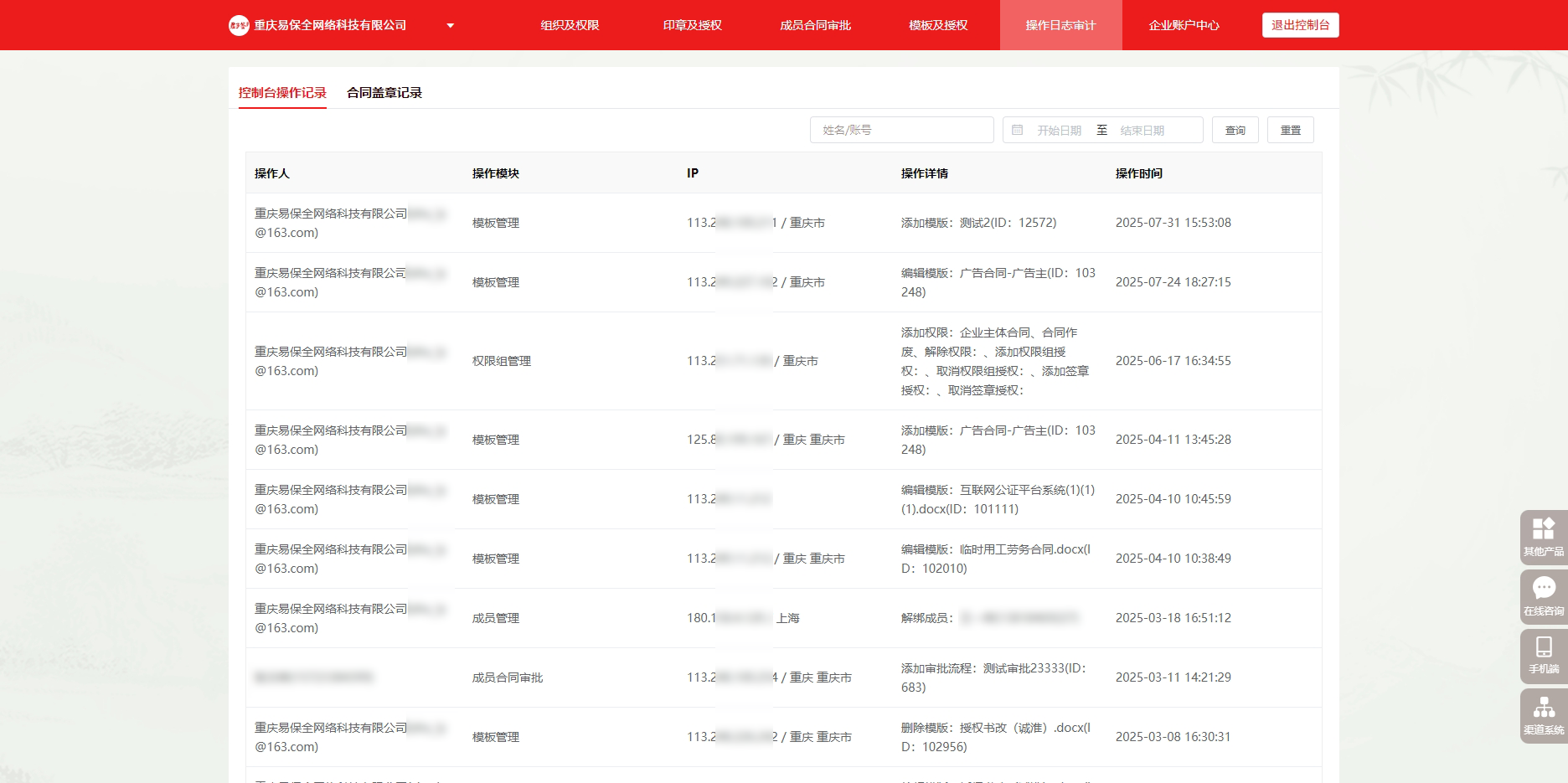Switch to the 控制台操作记录 tab
The image size is (1568, 783).
coord(282,93)
